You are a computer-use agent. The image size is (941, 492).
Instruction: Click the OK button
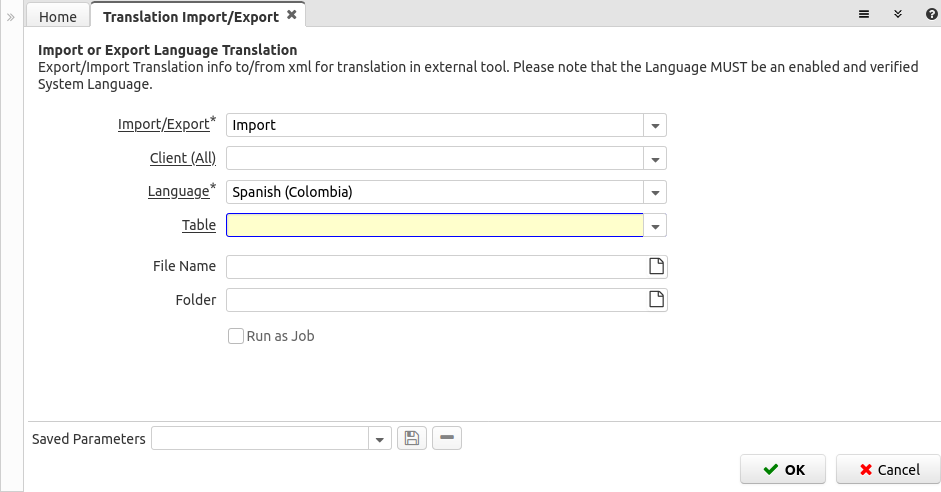pyautogui.click(x=783, y=469)
